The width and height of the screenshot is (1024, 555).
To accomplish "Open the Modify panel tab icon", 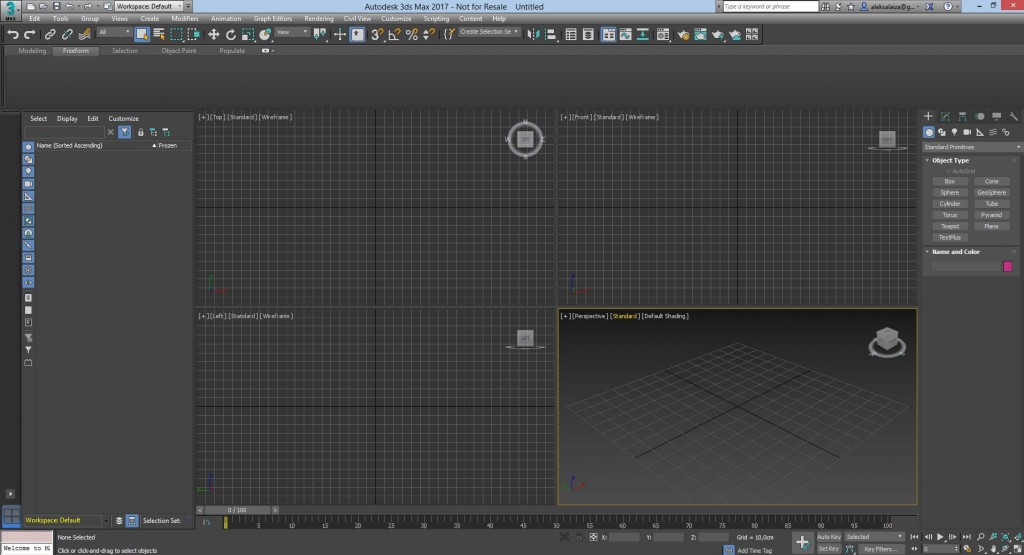I will click(946, 117).
